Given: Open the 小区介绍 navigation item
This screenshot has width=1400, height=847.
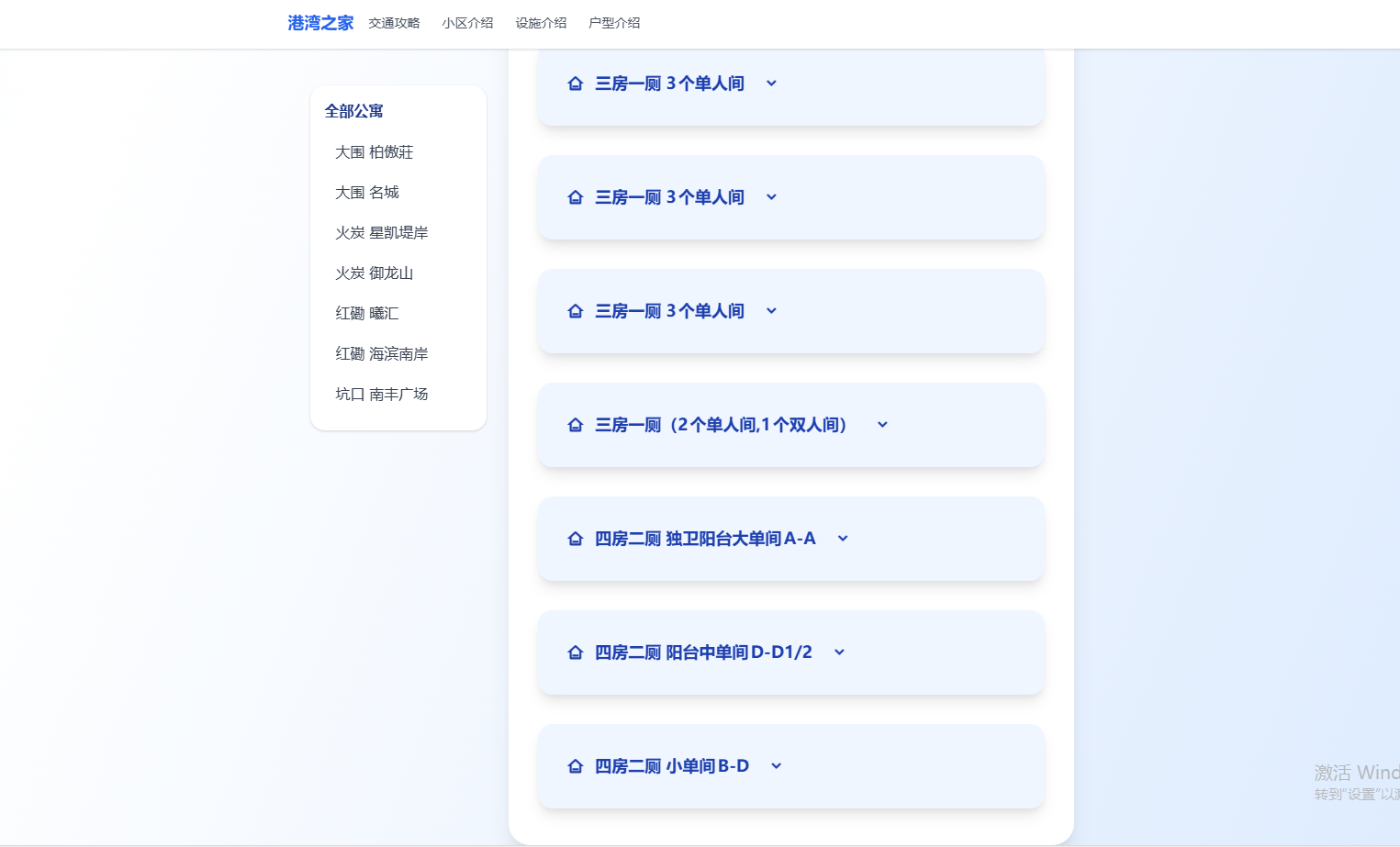Looking at the screenshot, I should [x=467, y=23].
